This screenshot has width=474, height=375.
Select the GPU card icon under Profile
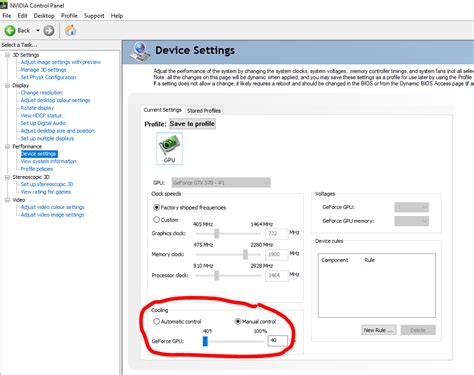(x=169, y=148)
